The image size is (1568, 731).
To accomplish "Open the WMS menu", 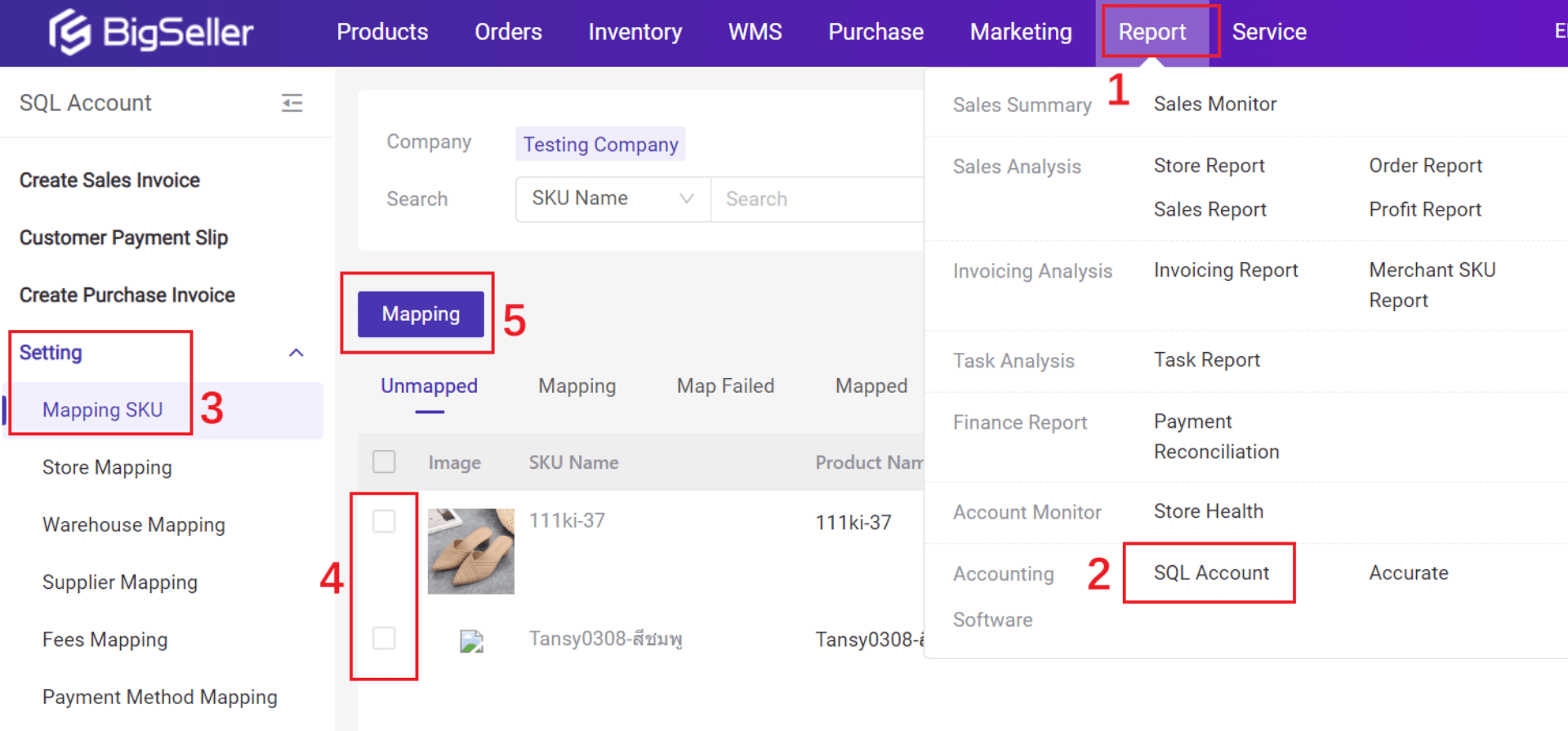I will pyautogui.click(x=755, y=32).
